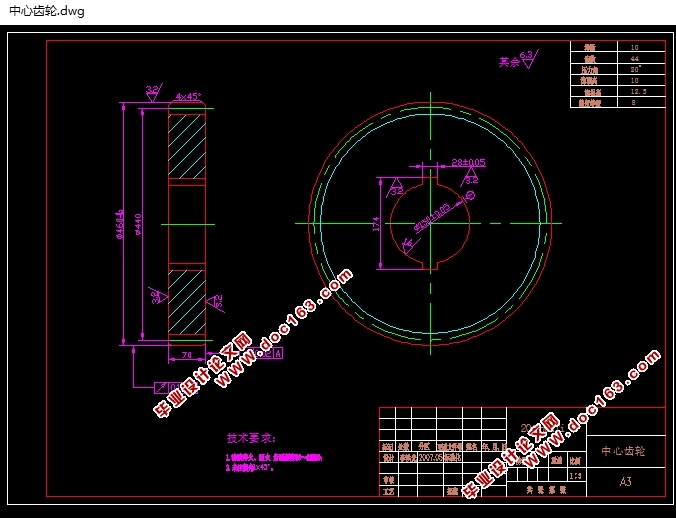Click the 8 value in parameter table

coord(633,103)
